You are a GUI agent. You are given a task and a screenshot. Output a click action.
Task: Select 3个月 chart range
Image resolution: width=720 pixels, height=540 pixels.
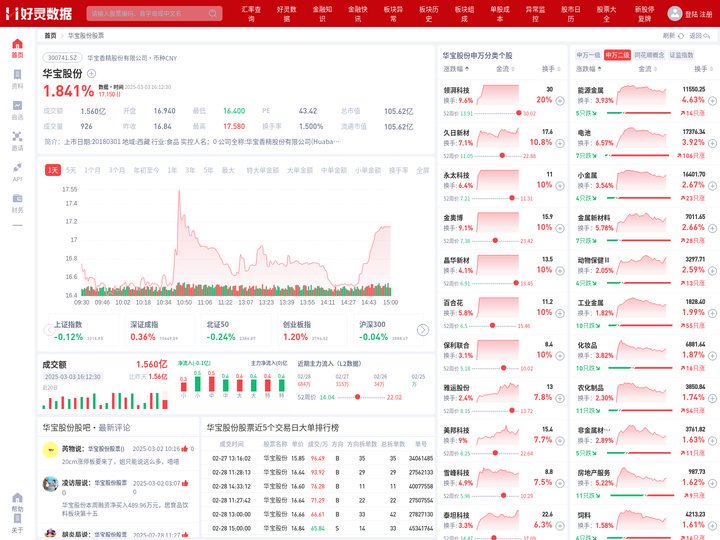click(117, 170)
